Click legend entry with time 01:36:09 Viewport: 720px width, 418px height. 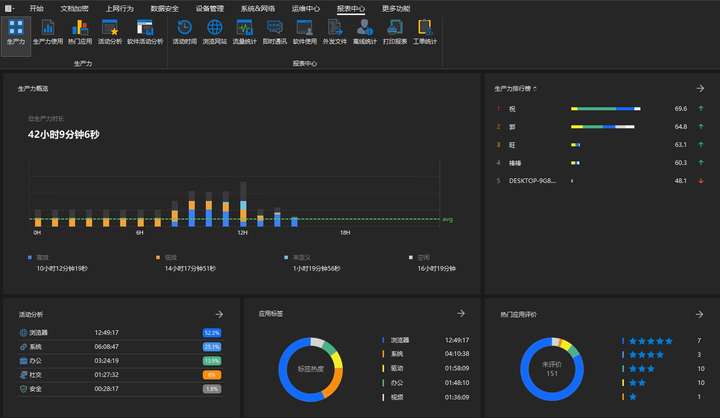point(426,397)
